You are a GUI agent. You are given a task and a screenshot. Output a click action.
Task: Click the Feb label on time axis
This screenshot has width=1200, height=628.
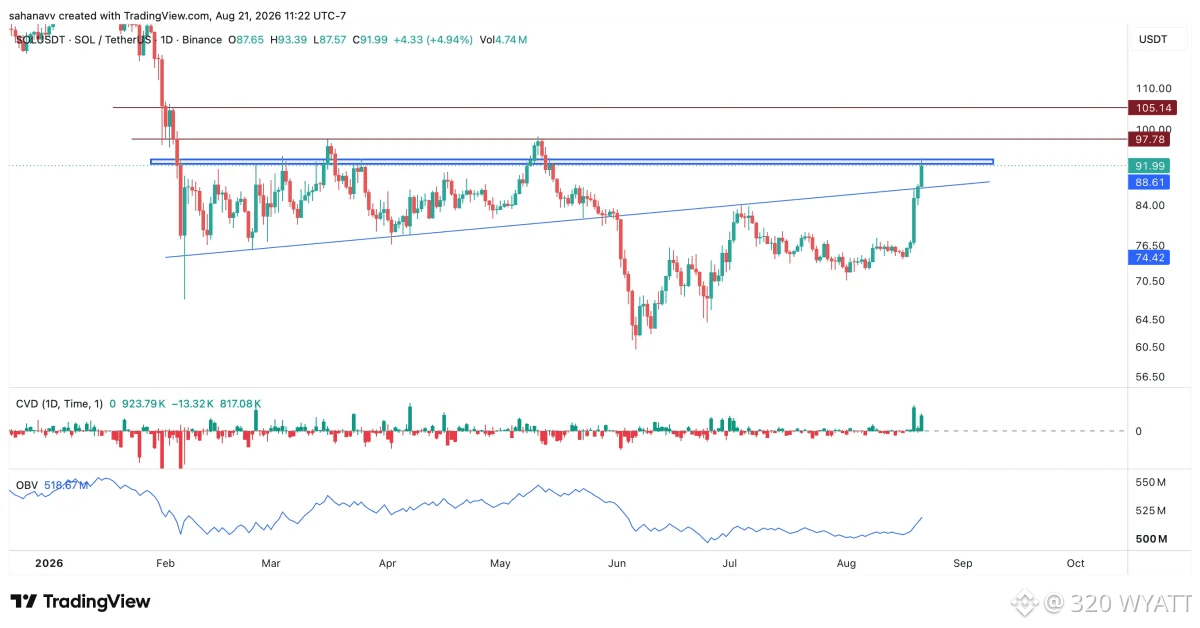pos(166,563)
